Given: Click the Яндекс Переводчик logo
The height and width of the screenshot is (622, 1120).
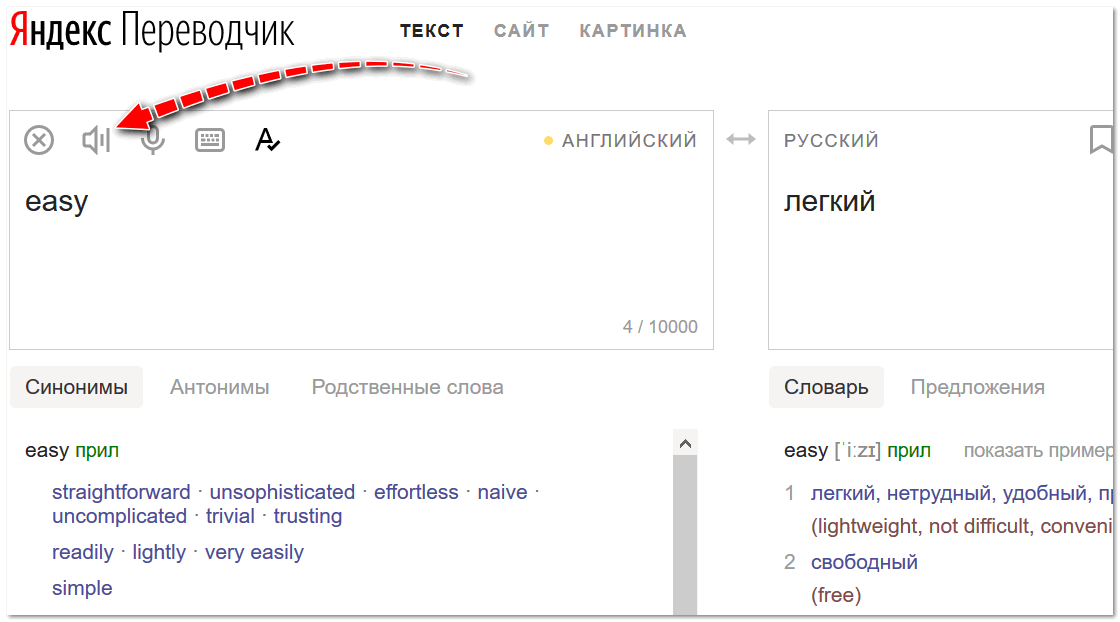Looking at the screenshot, I should click(x=152, y=31).
